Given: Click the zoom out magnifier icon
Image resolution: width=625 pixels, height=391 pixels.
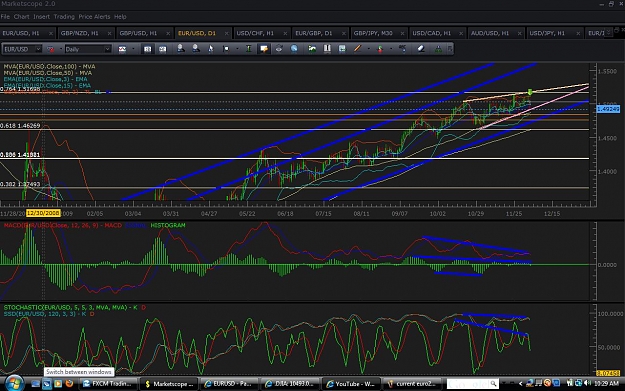Looking at the screenshot, I should point(195,49).
